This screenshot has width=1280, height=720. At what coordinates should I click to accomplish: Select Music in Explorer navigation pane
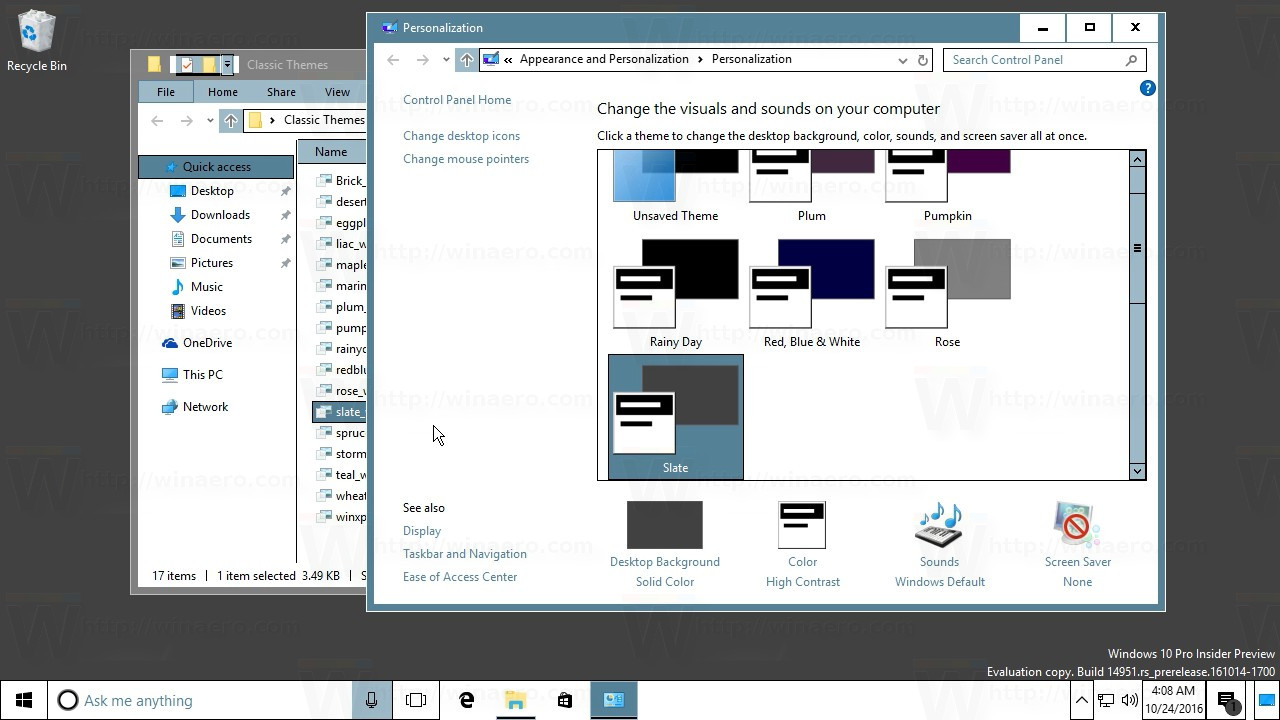pos(207,287)
